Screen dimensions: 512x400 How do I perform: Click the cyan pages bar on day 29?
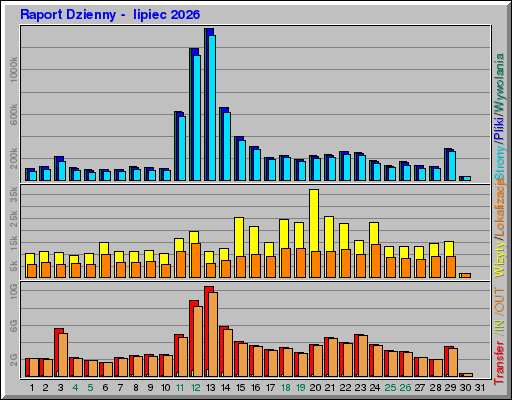(x=452, y=166)
